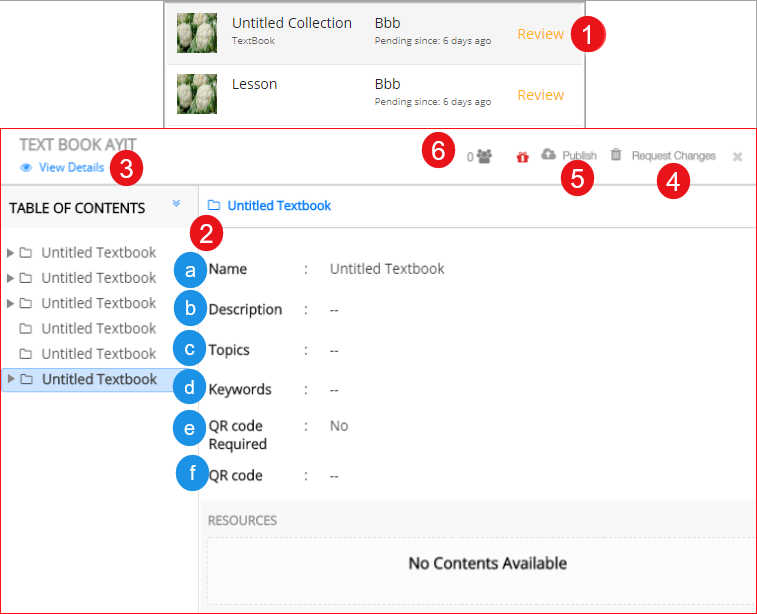Select the fourth Untitled Textbook tree item
This screenshot has width=757, height=614.
[98, 329]
